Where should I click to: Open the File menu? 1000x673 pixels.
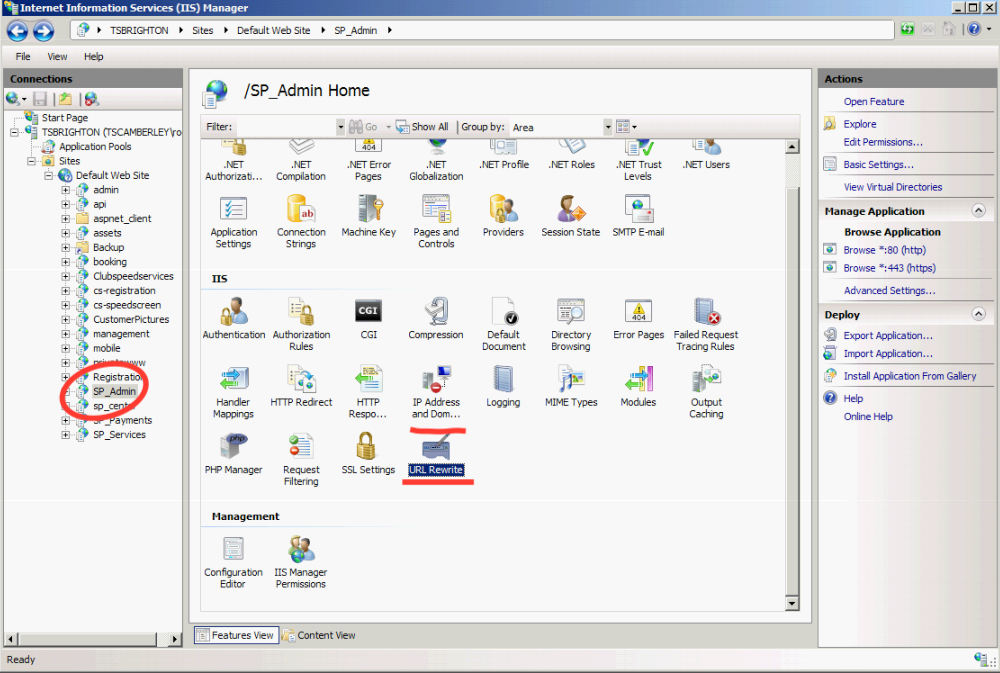(23, 57)
